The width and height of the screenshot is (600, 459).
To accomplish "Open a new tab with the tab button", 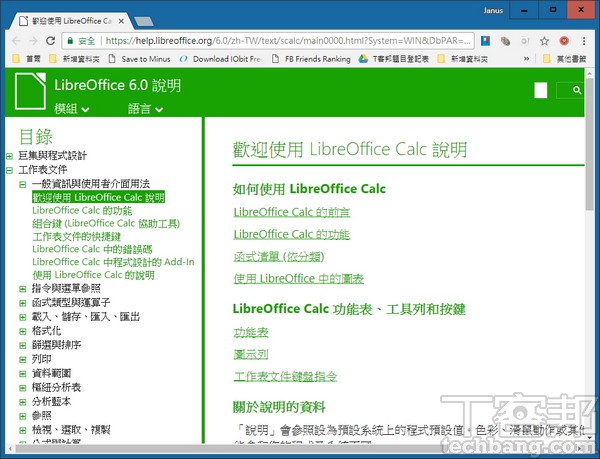I will (x=144, y=21).
